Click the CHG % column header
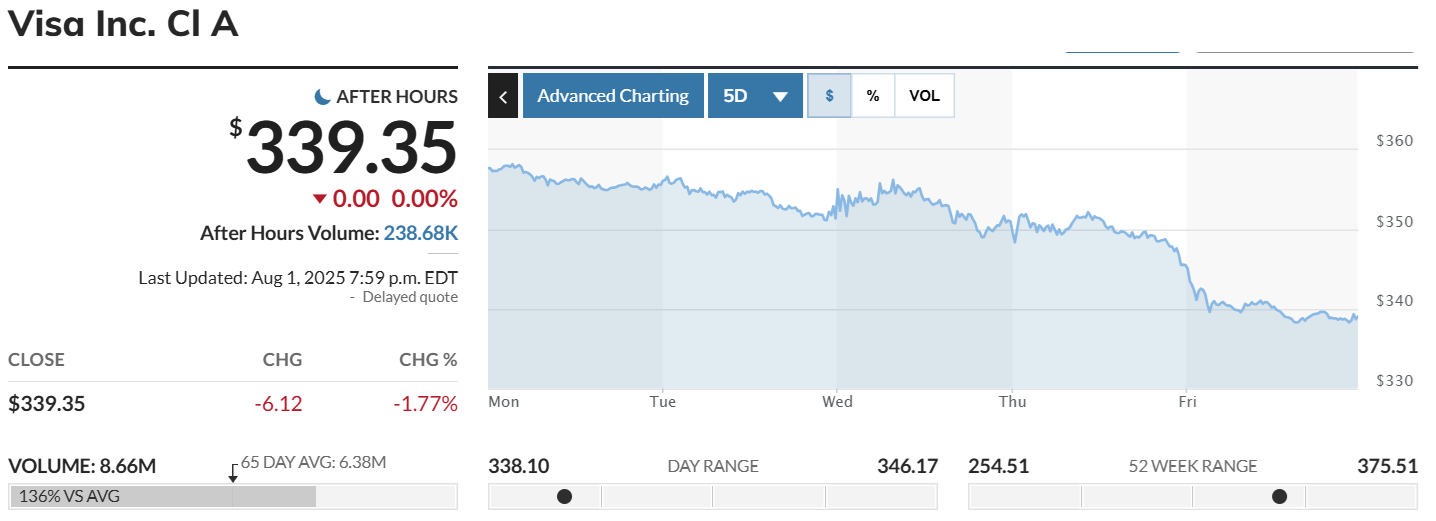Viewport: 1436px width, 521px height. point(428,360)
